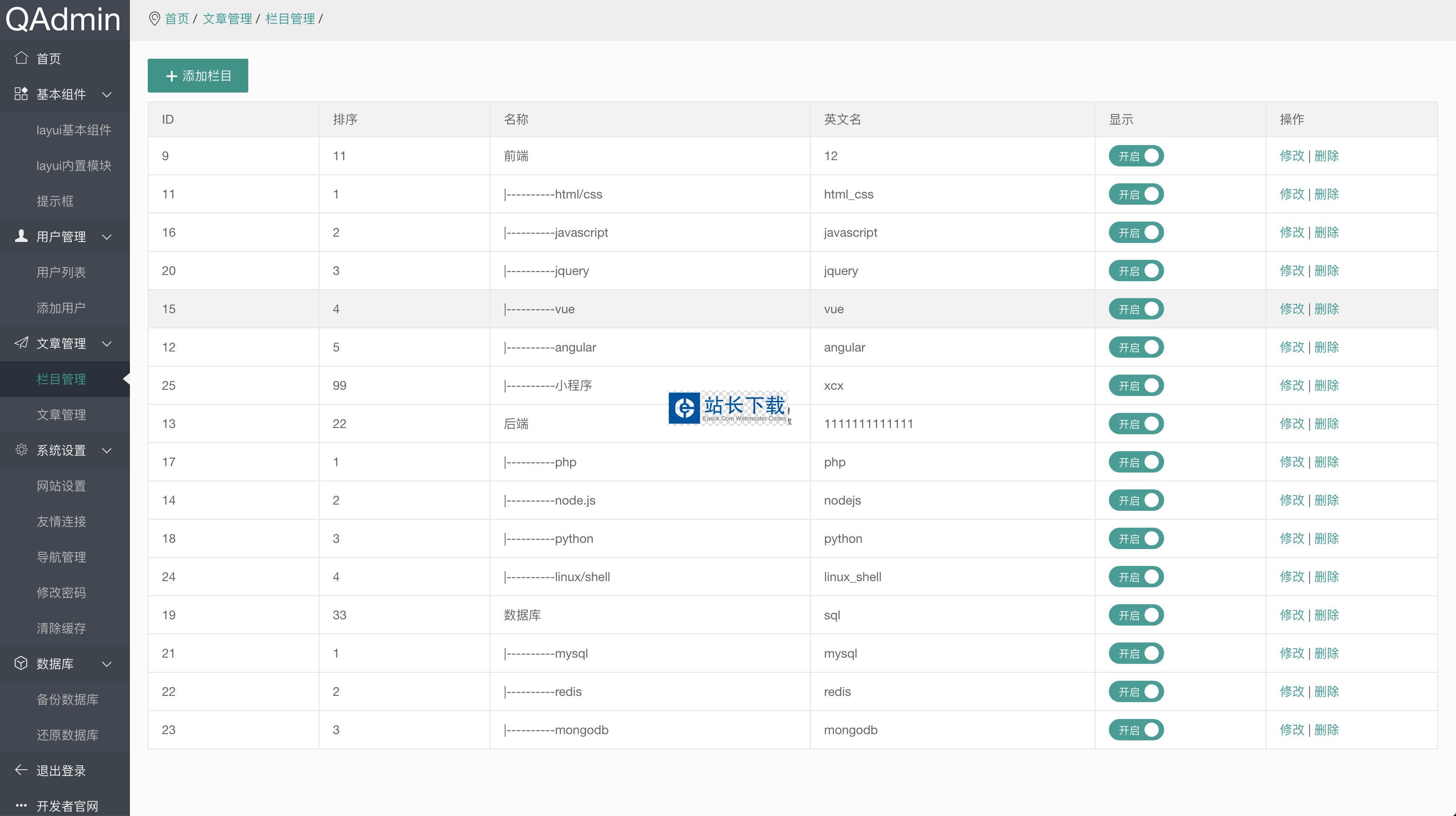Viewport: 1456px width, 816px height.
Task: Click the 文章管理 breadcrumb link
Action: coord(227,19)
